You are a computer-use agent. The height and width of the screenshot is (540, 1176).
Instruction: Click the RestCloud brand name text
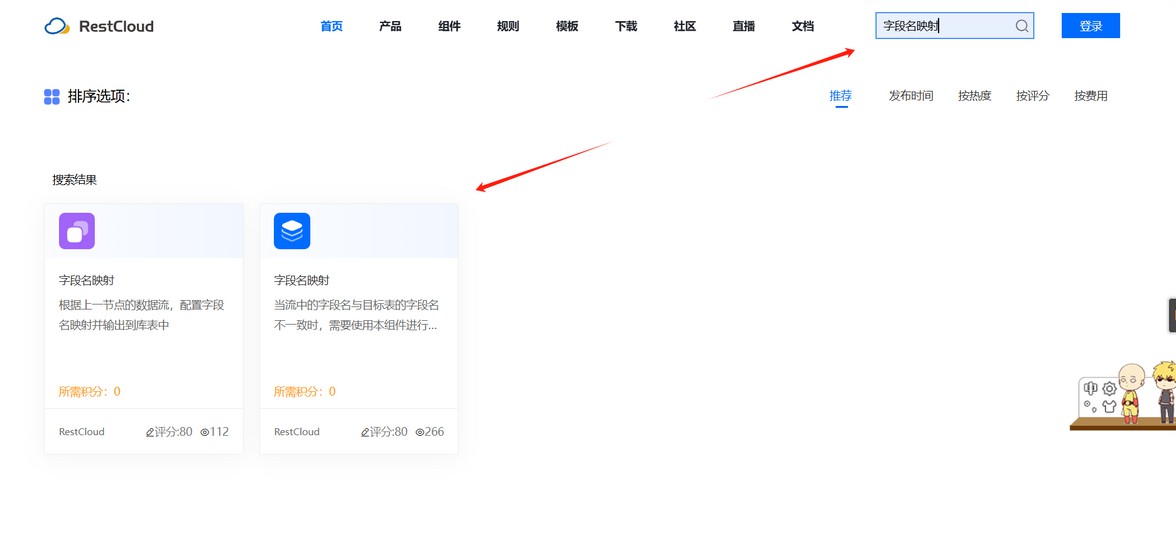[x=116, y=27]
